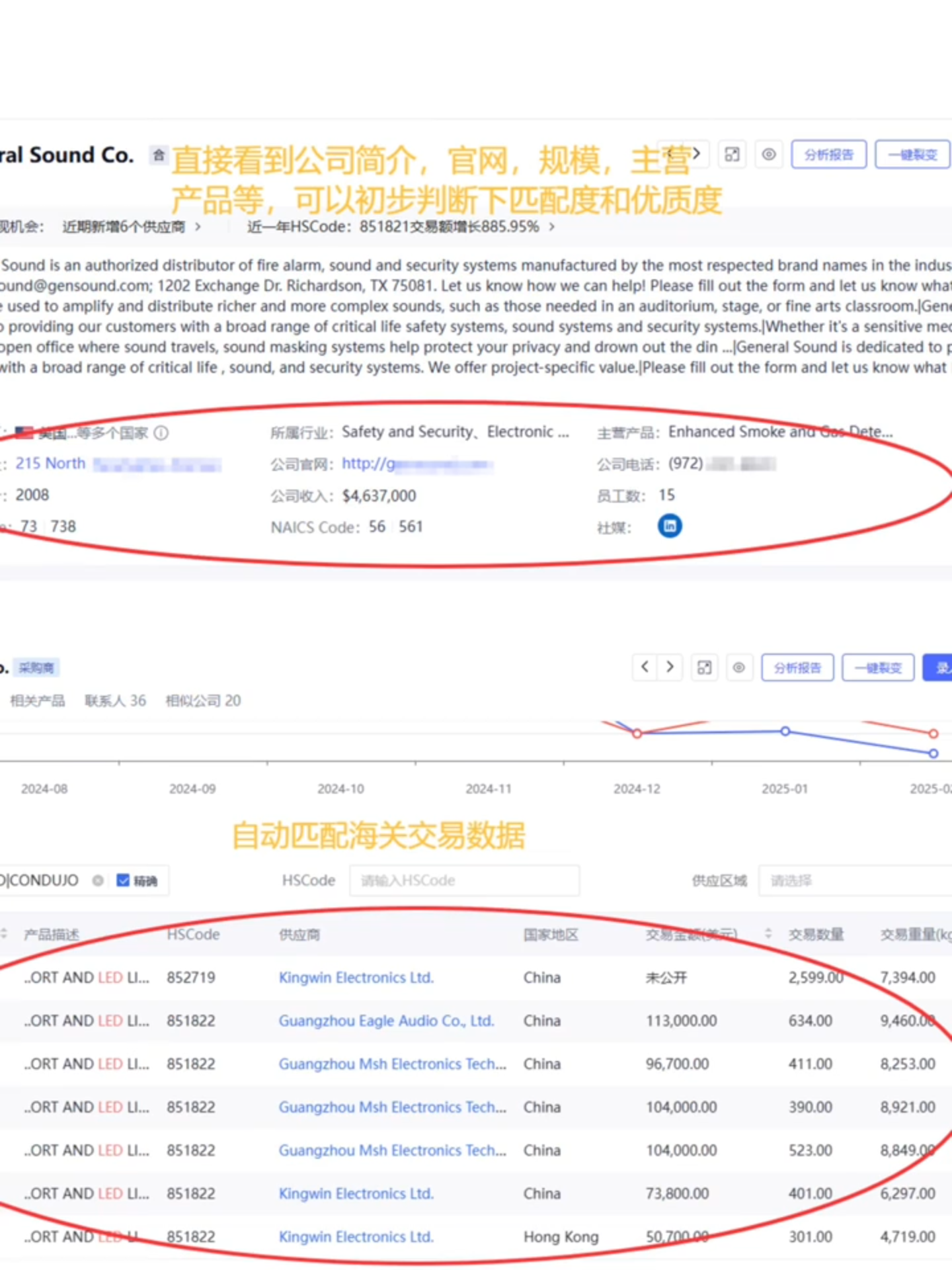Focus the HSCode input field
The height and width of the screenshot is (1270, 952).
pos(464,880)
